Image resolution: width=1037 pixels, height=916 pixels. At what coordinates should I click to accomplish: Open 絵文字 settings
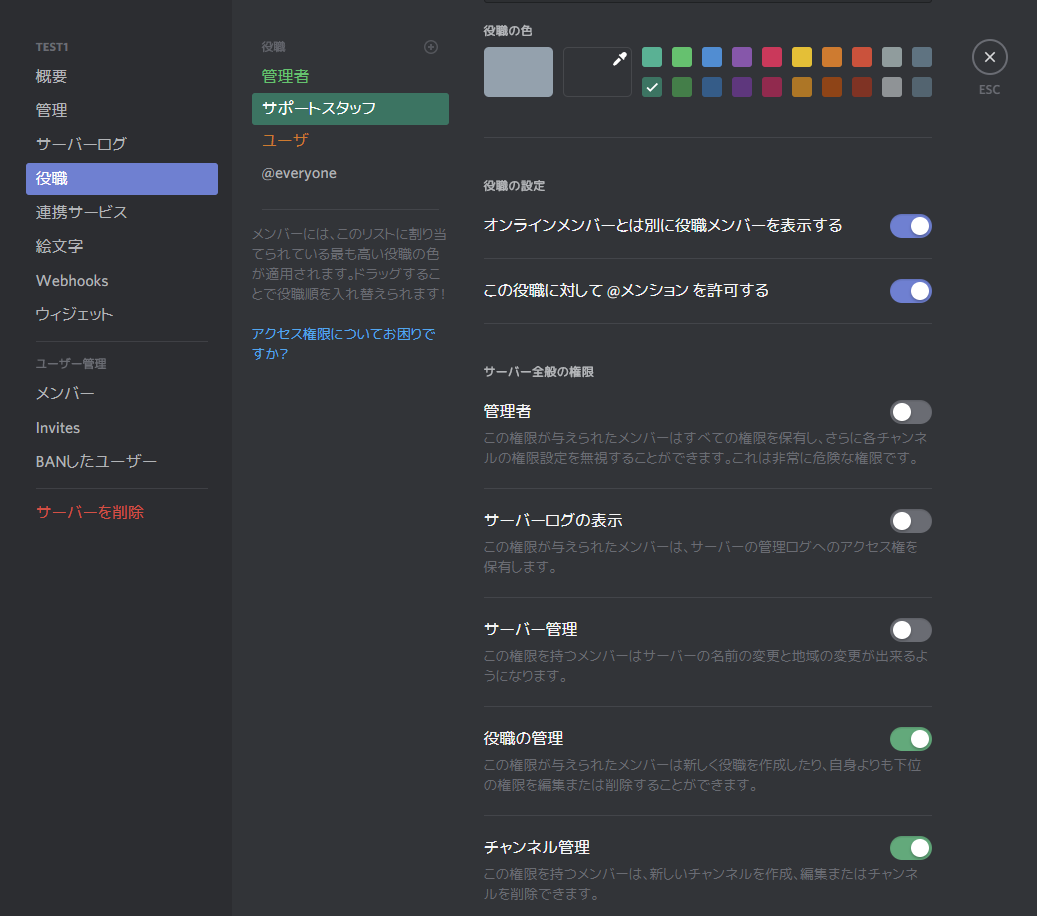[x=122, y=247]
